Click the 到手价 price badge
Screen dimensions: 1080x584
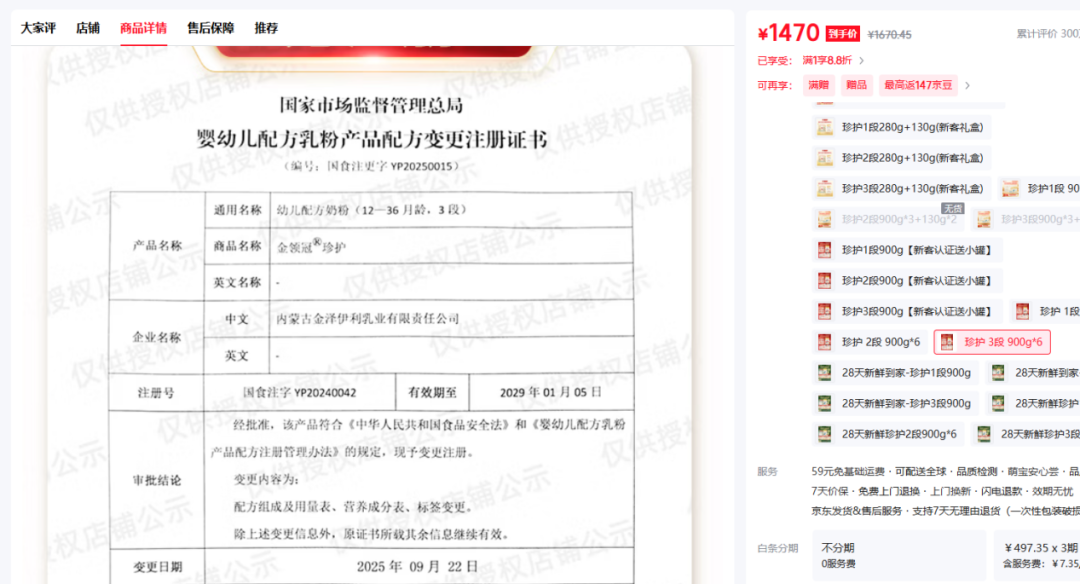(842, 34)
